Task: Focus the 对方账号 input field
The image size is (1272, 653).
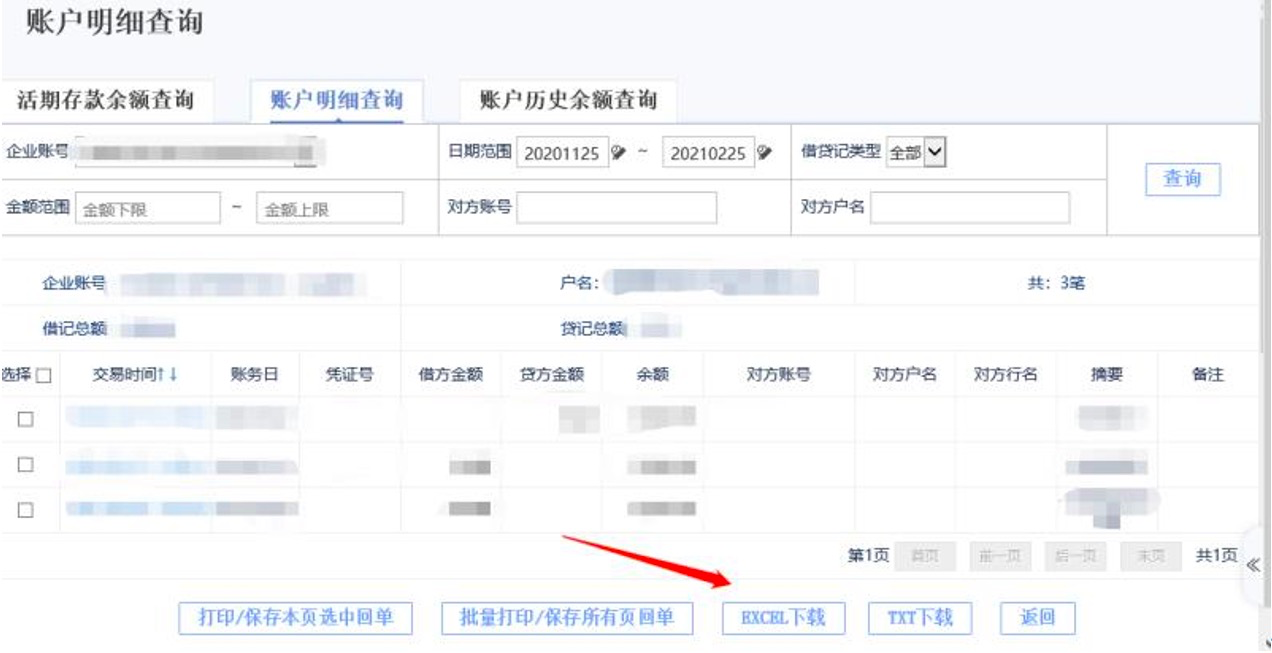Action: click(x=616, y=207)
